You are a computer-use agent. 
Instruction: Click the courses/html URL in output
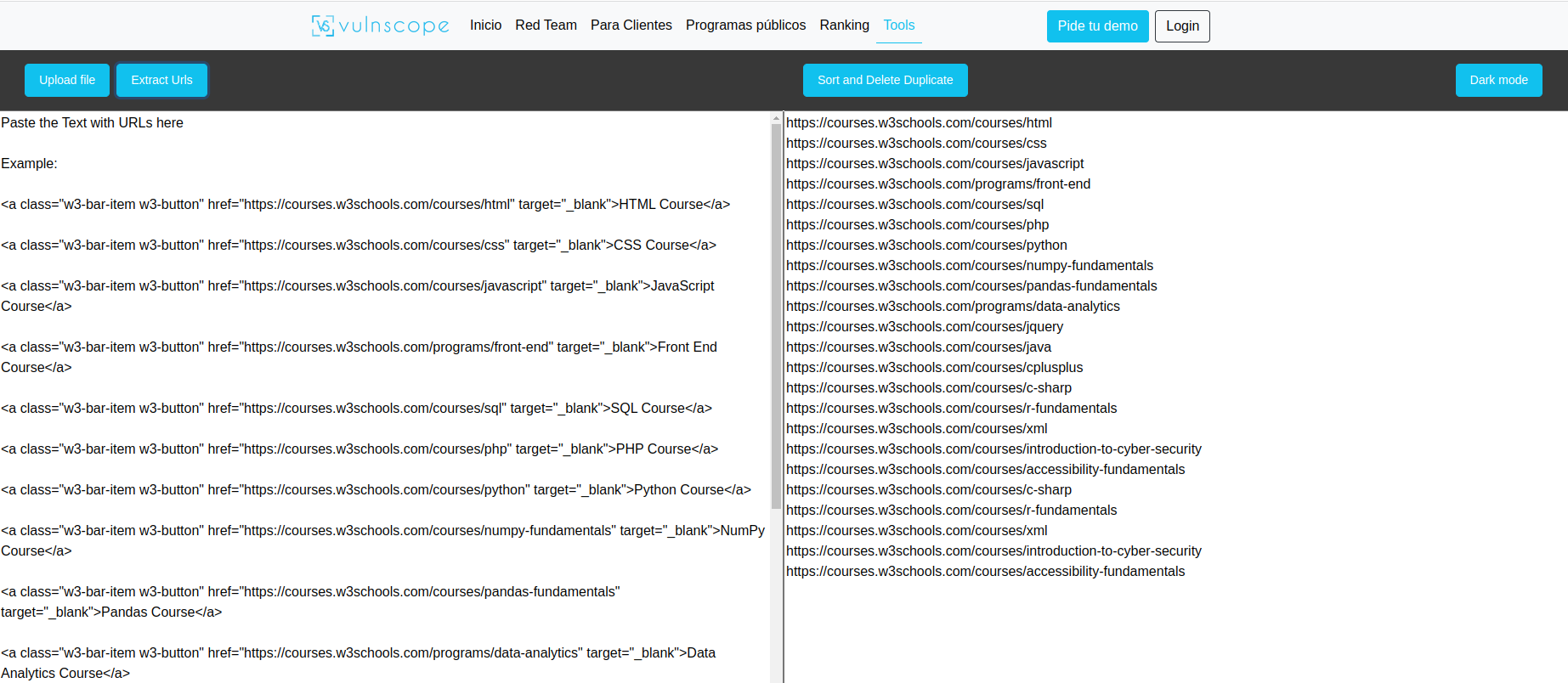click(x=919, y=123)
